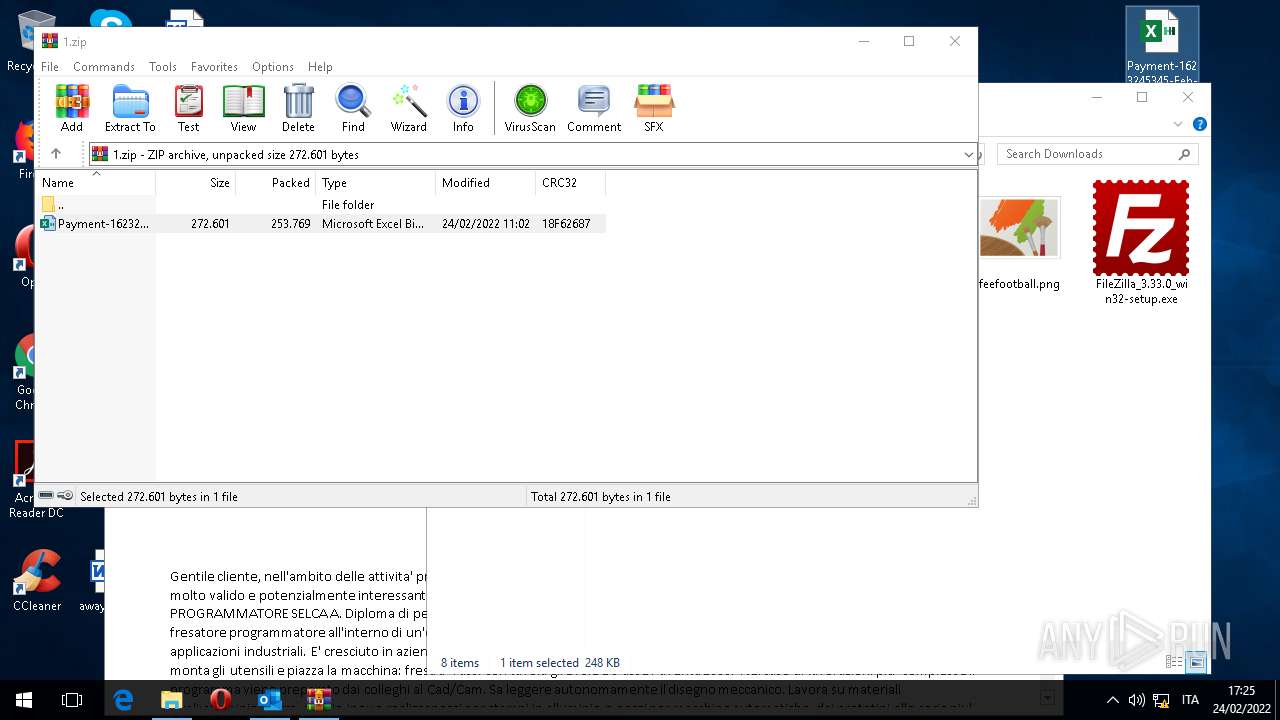Image resolution: width=1280 pixels, height=720 pixels.
Task: Click the Find magnifier icon
Action: (x=353, y=108)
